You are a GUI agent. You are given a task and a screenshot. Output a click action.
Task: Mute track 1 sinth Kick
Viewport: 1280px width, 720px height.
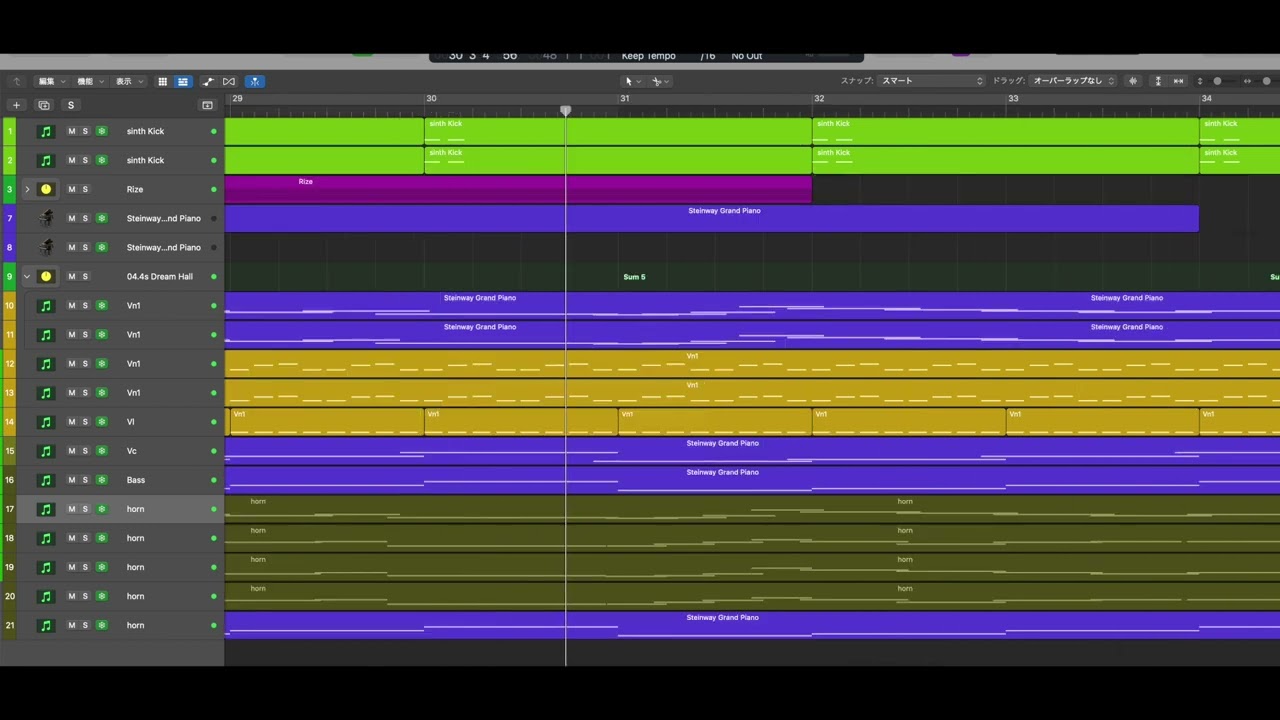(71, 131)
